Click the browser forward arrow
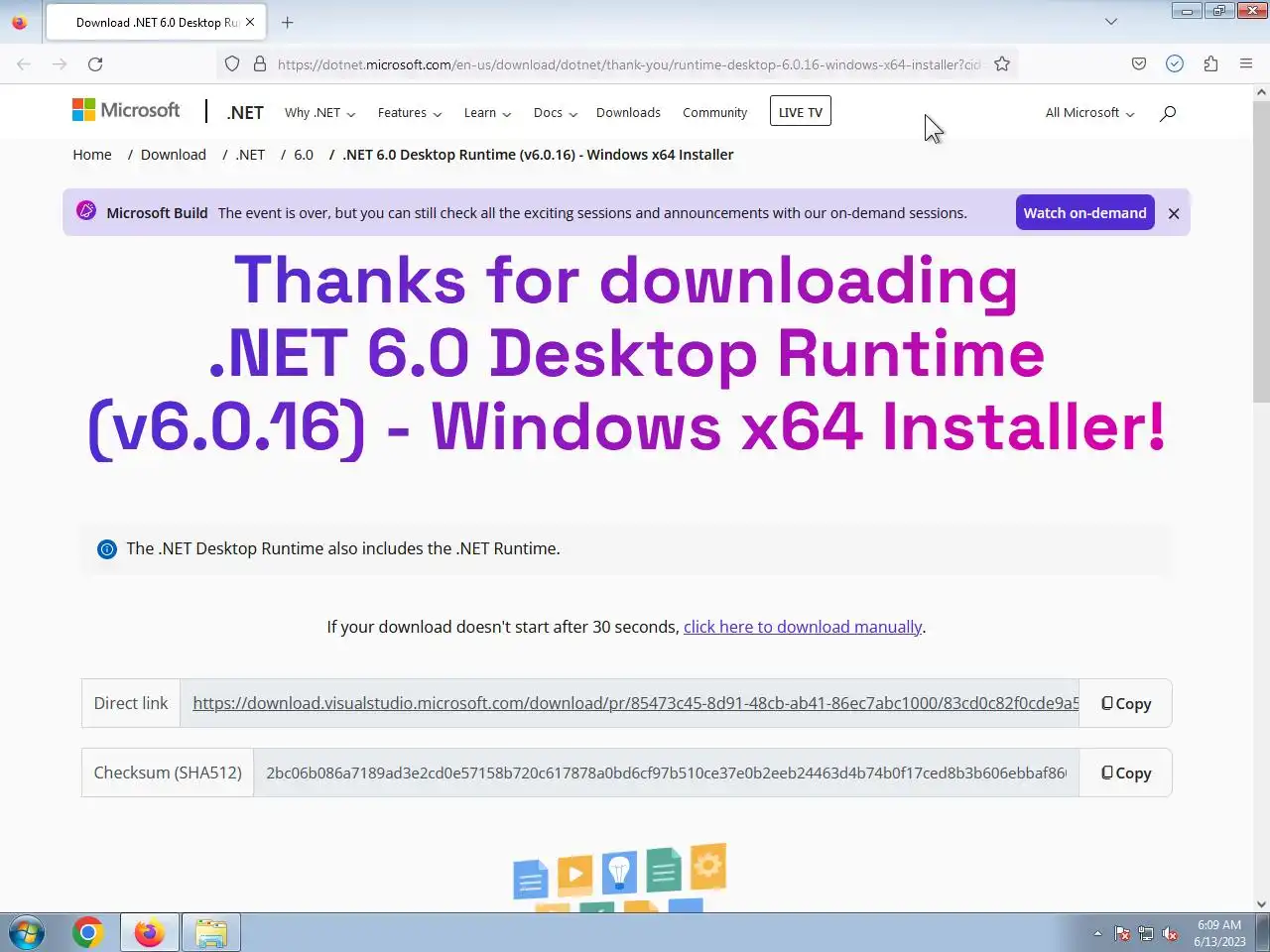Screen dimensions: 1270x952 coord(60,64)
